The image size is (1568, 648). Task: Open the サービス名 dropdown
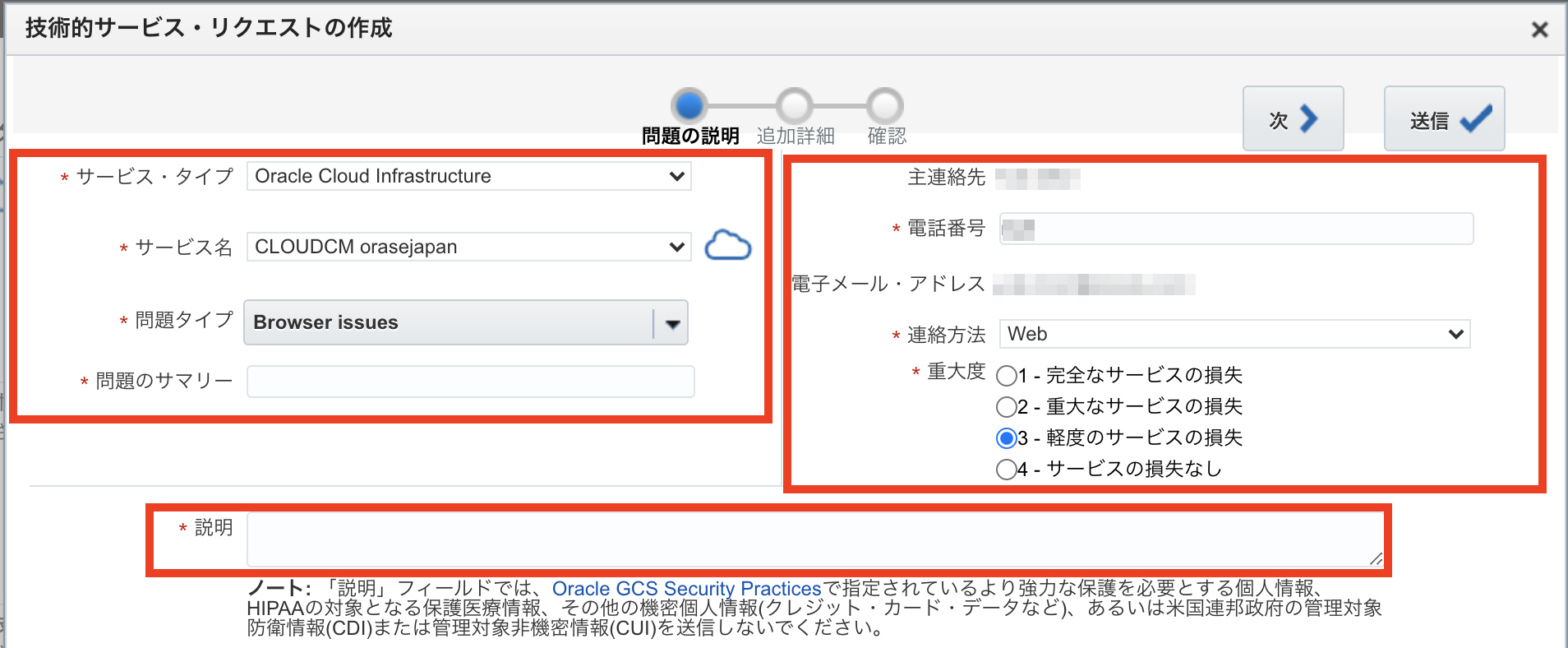pos(468,247)
